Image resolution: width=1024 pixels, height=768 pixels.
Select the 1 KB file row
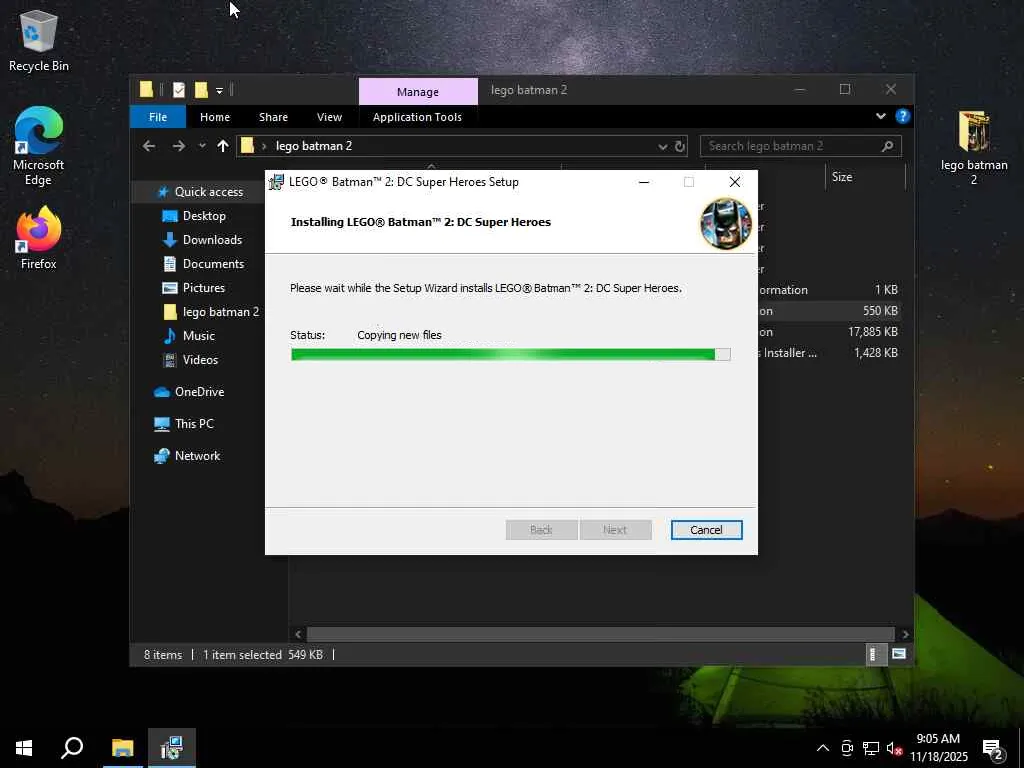pos(829,290)
